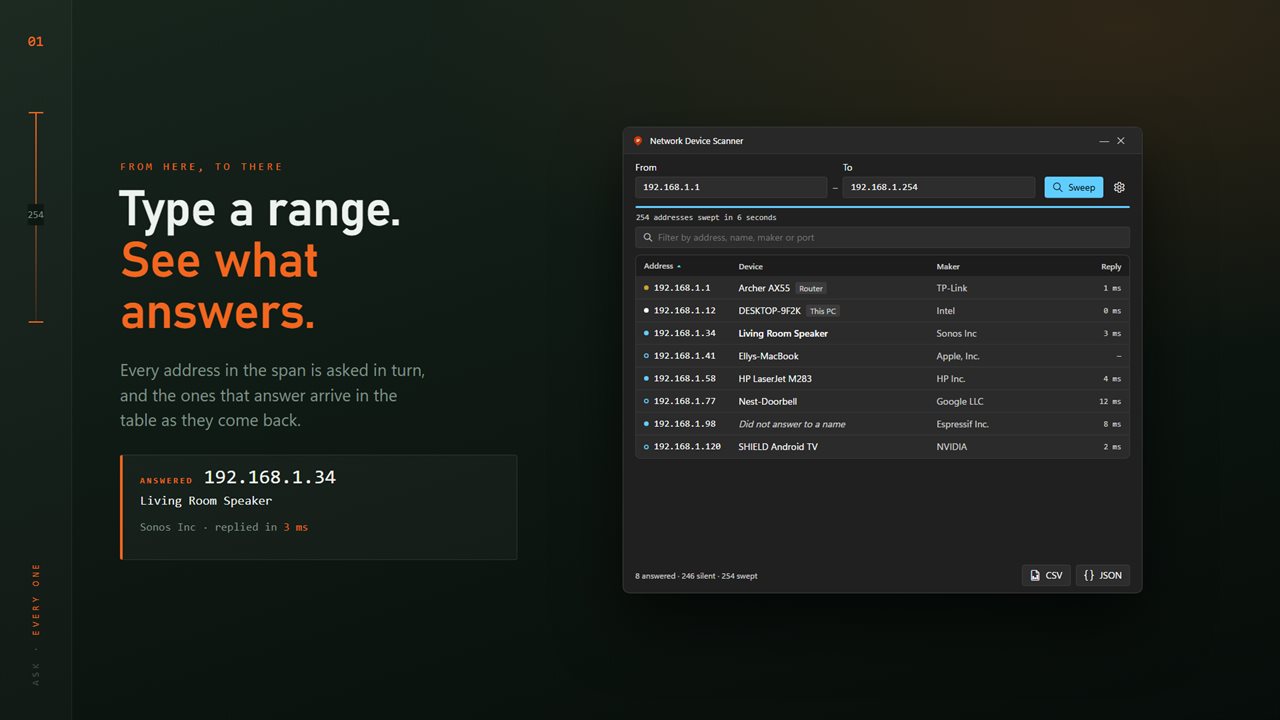Select the Ellys-MacBook device name
The image size is (1280, 720).
tap(768, 356)
